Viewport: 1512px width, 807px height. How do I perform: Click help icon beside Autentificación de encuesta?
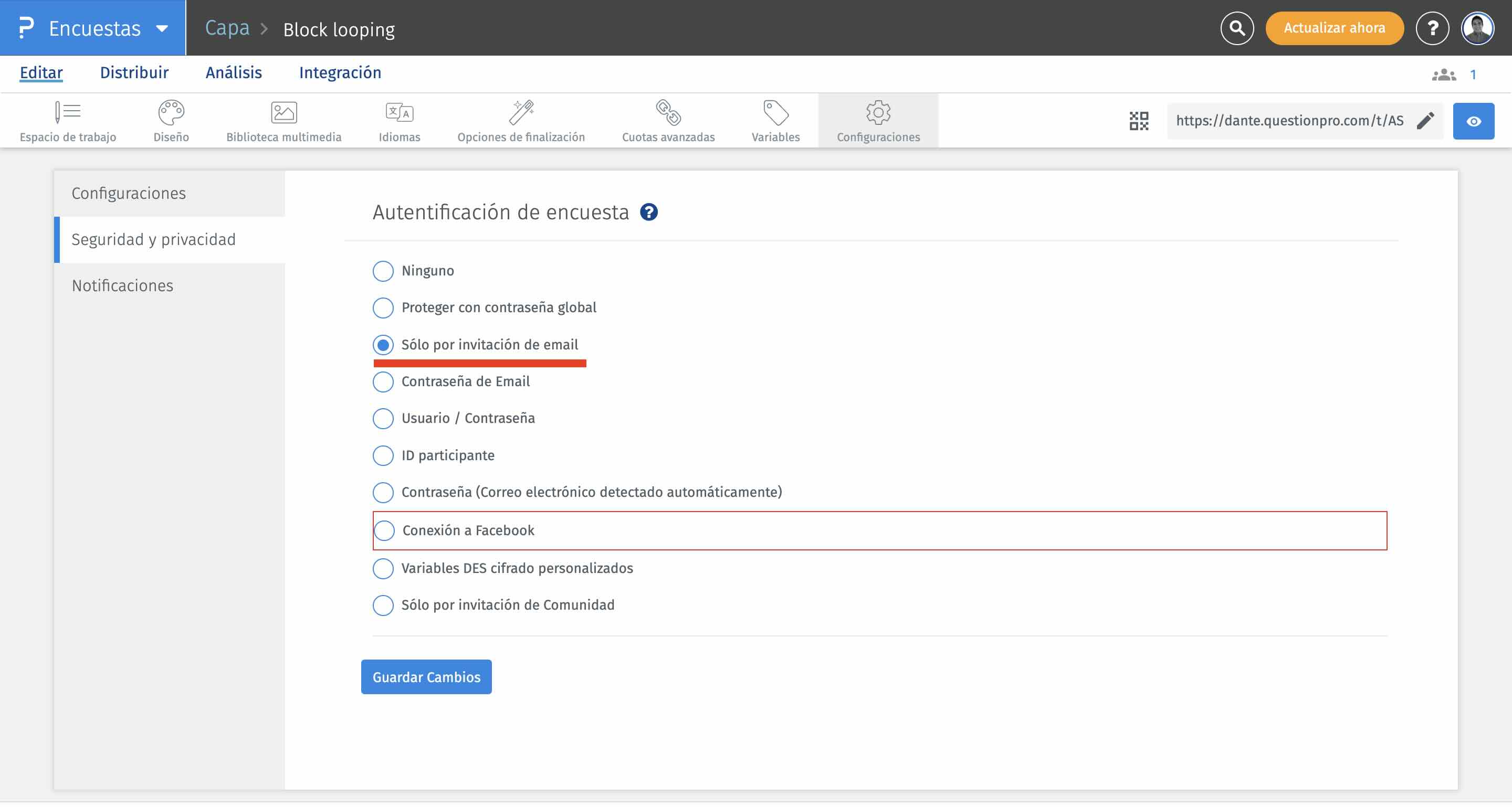[648, 213]
